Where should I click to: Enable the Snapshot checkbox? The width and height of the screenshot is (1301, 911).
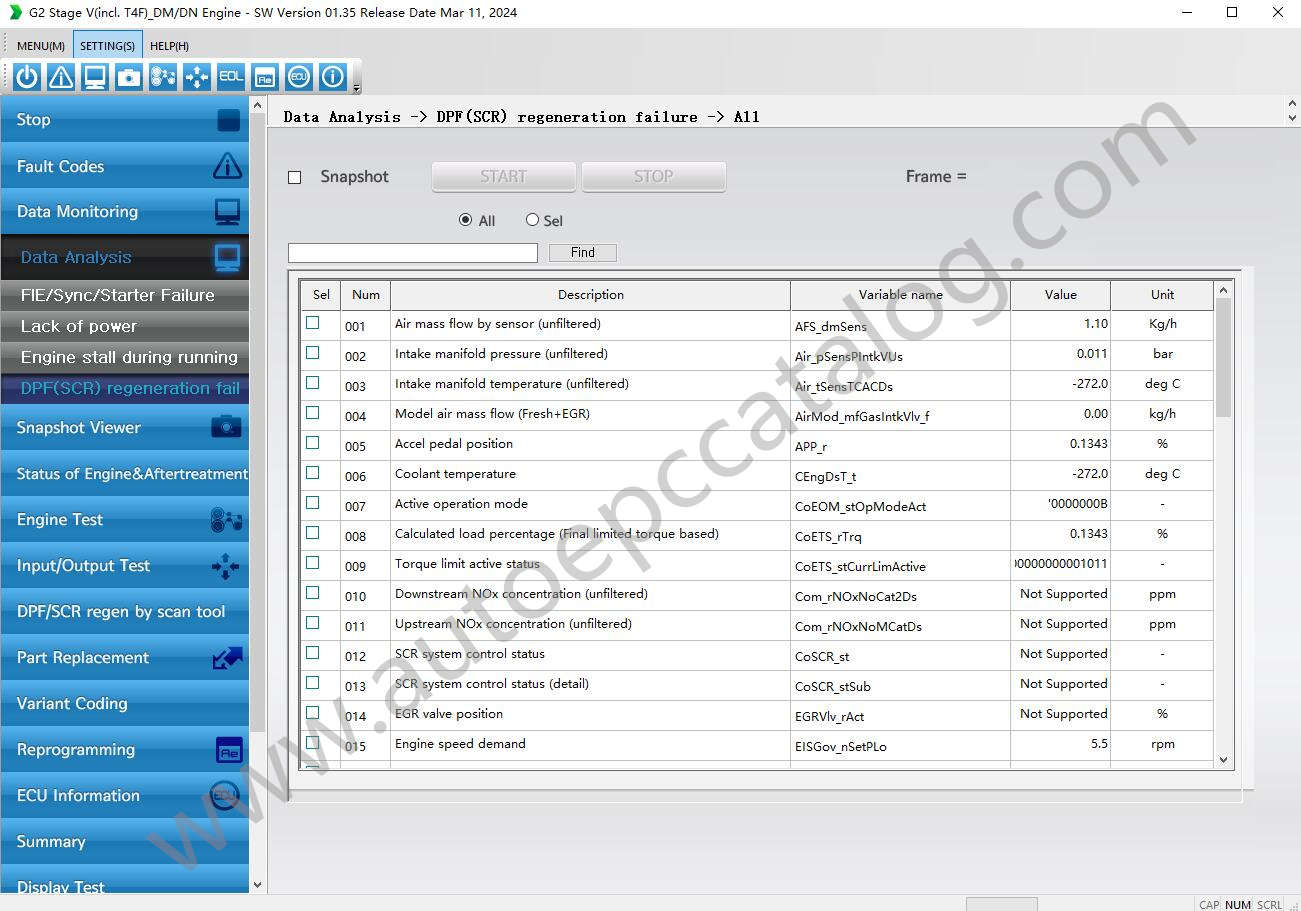tap(295, 176)
